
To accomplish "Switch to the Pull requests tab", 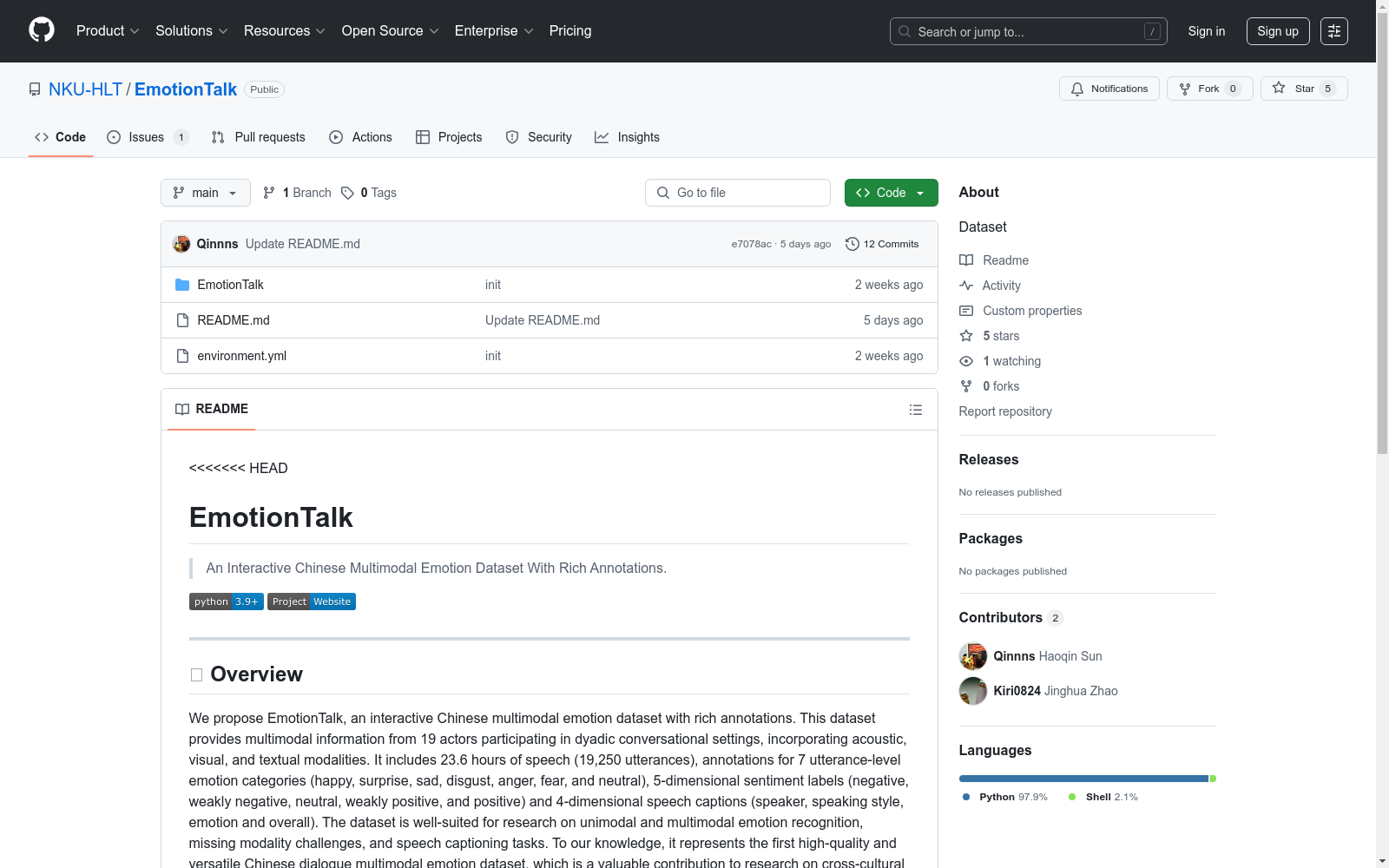I will 259,137.
